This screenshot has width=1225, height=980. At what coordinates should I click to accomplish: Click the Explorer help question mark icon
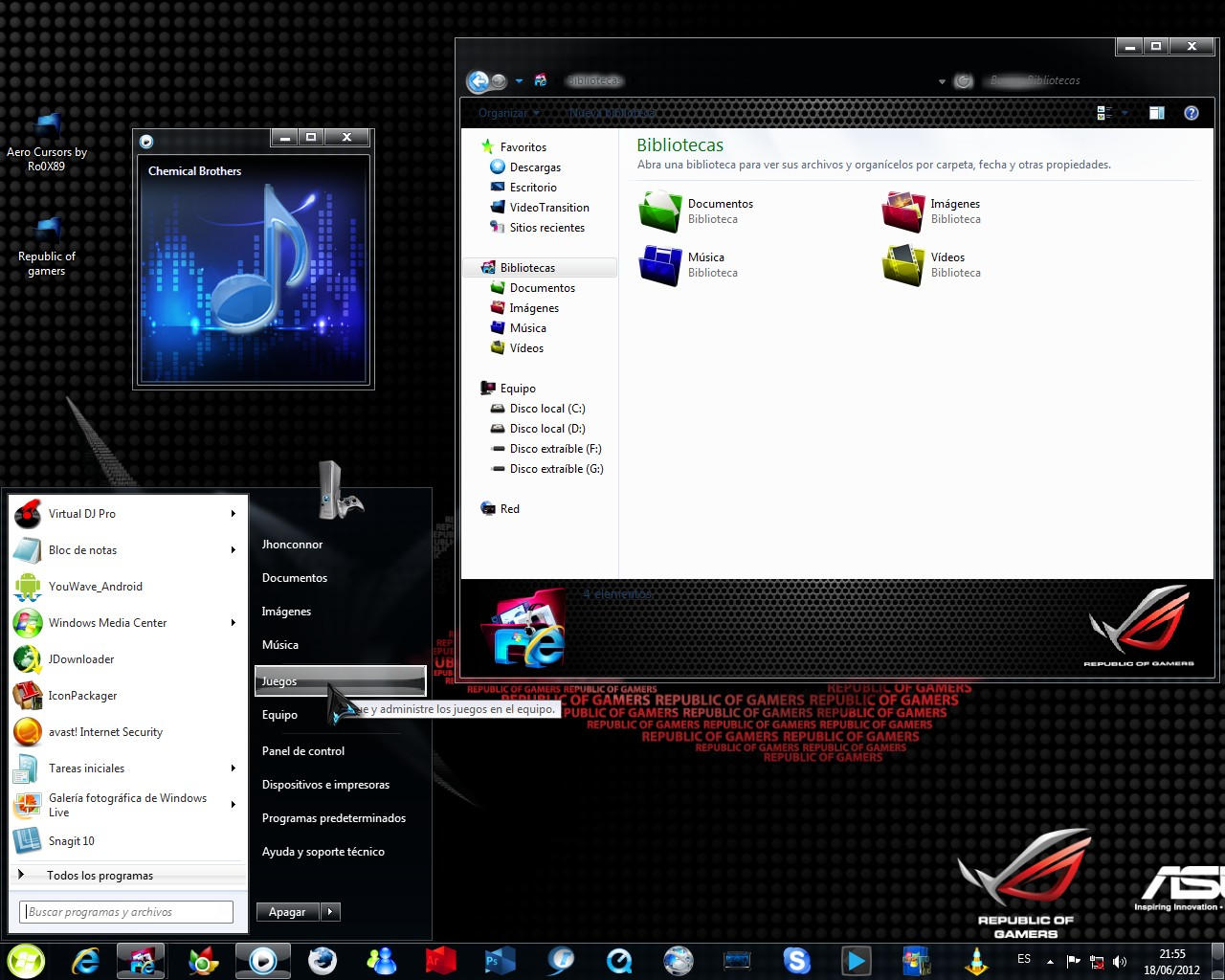tap(1192, 112)
